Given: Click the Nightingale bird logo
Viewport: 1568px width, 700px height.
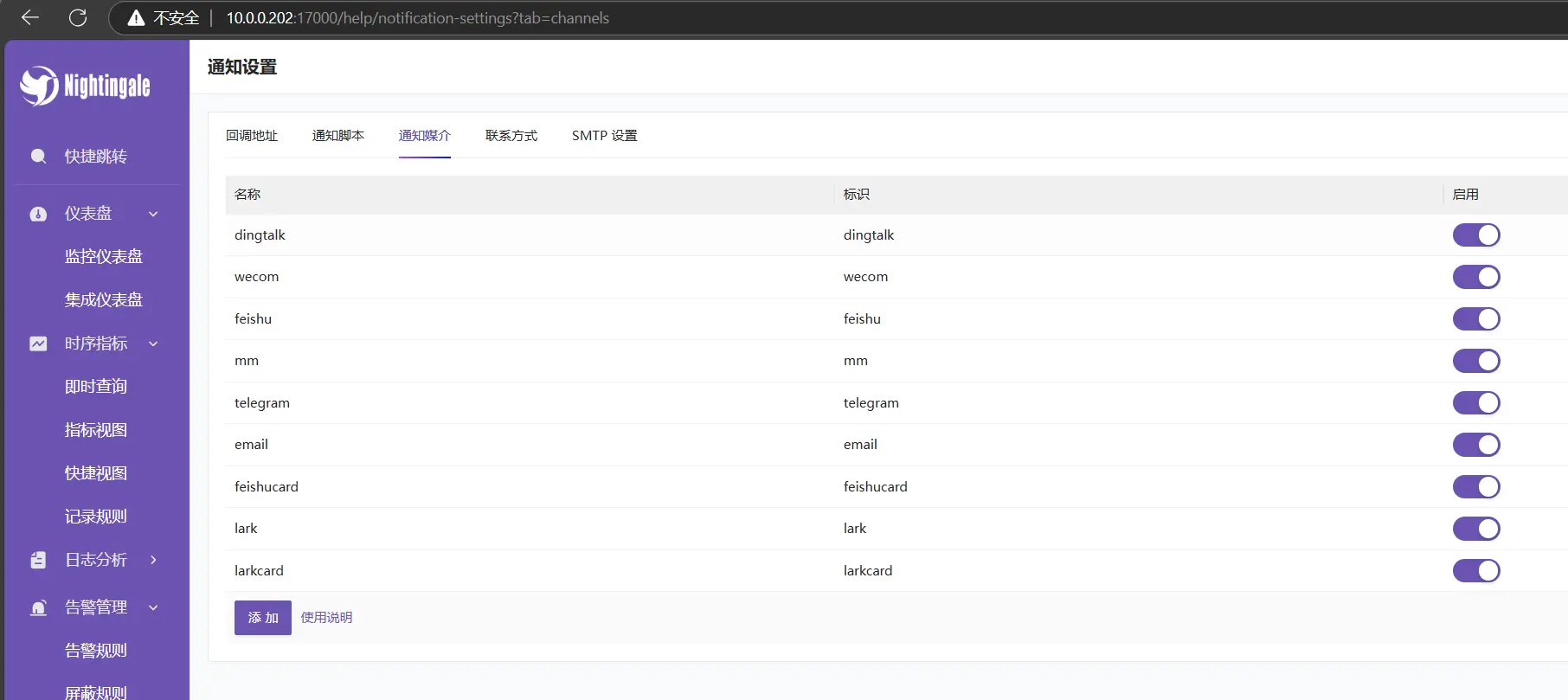Looking at the screenshot, I should coord(40,86).
